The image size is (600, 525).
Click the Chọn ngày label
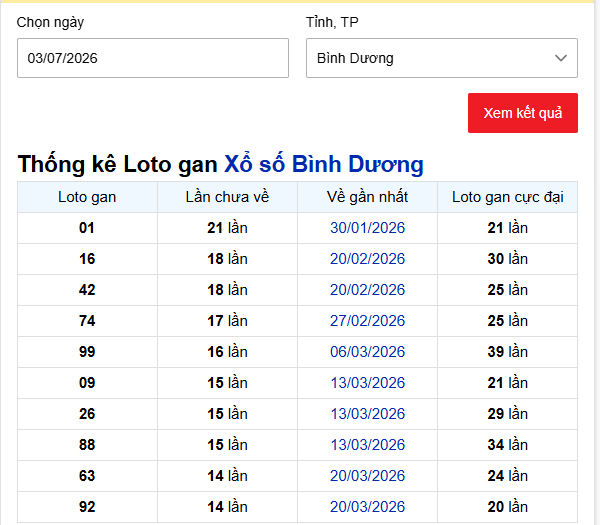pos(50,23)
